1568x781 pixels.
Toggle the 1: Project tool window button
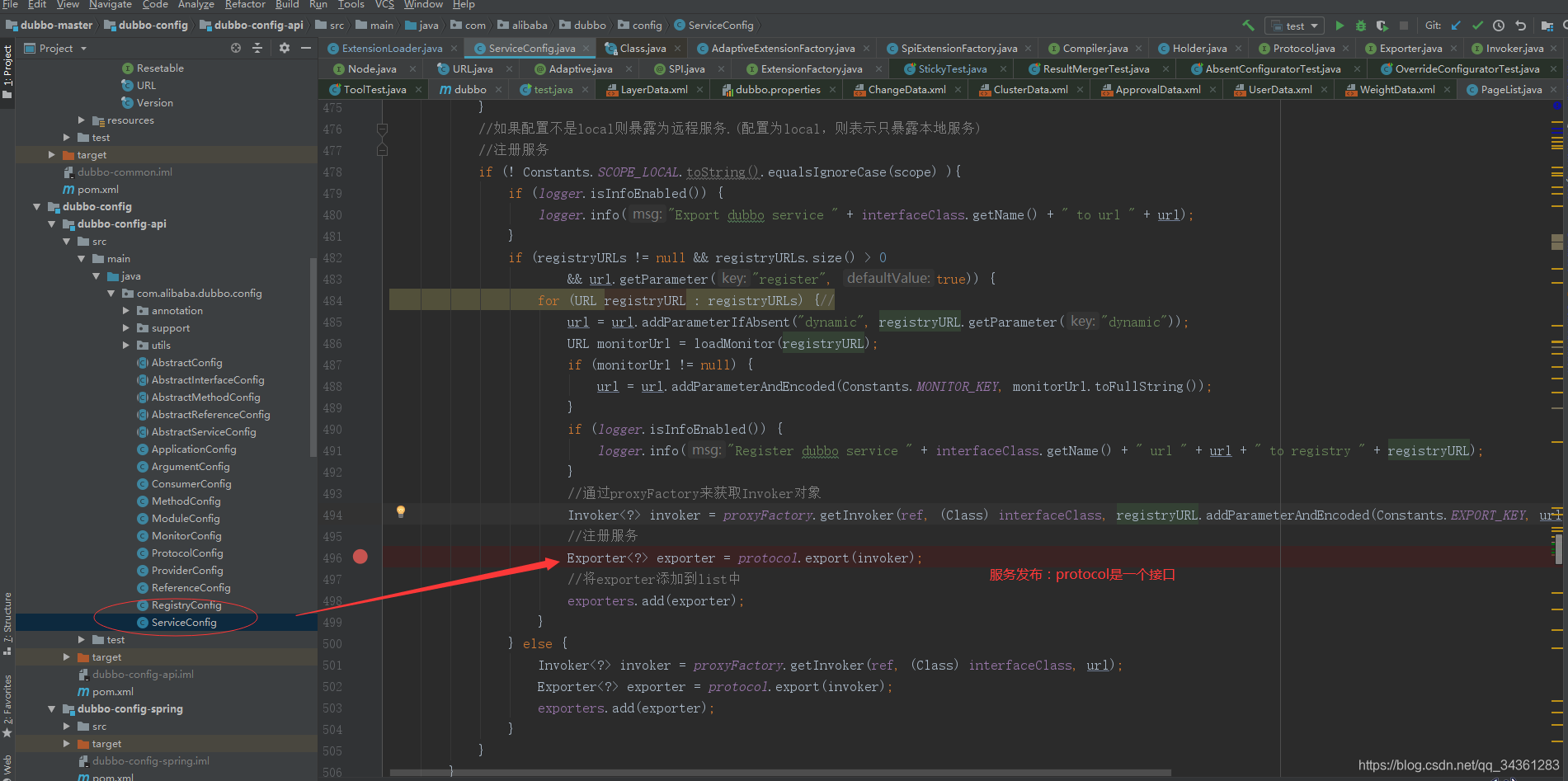tap(7, 70)
